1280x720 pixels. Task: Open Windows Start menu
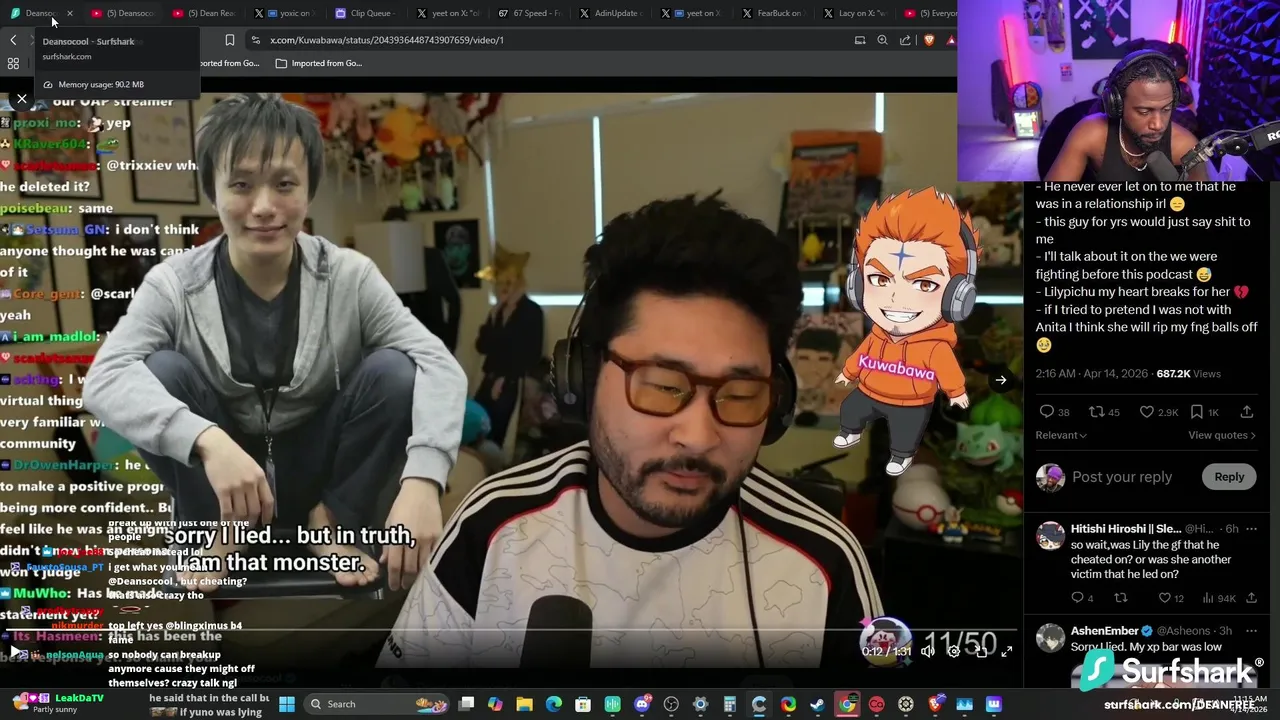point(287,704)
